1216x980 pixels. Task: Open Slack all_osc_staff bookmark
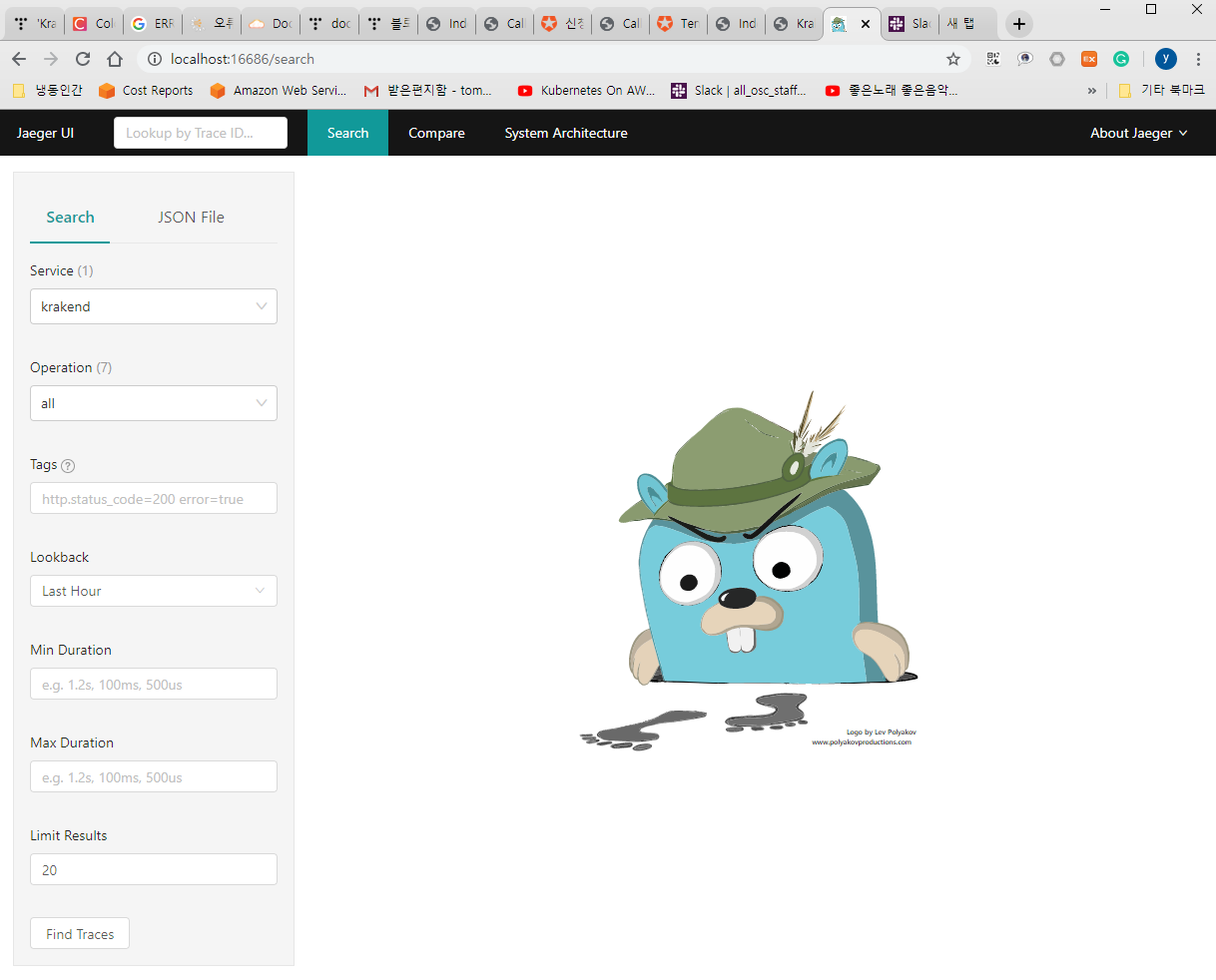pos(739,90)
